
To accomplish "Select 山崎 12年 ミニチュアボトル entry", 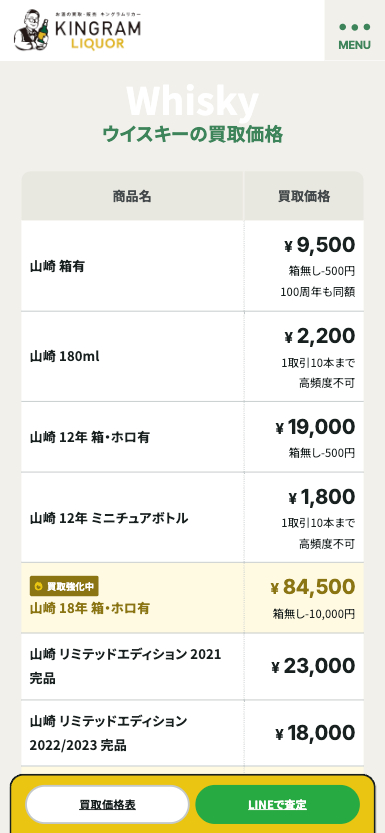I will point(109,518).
